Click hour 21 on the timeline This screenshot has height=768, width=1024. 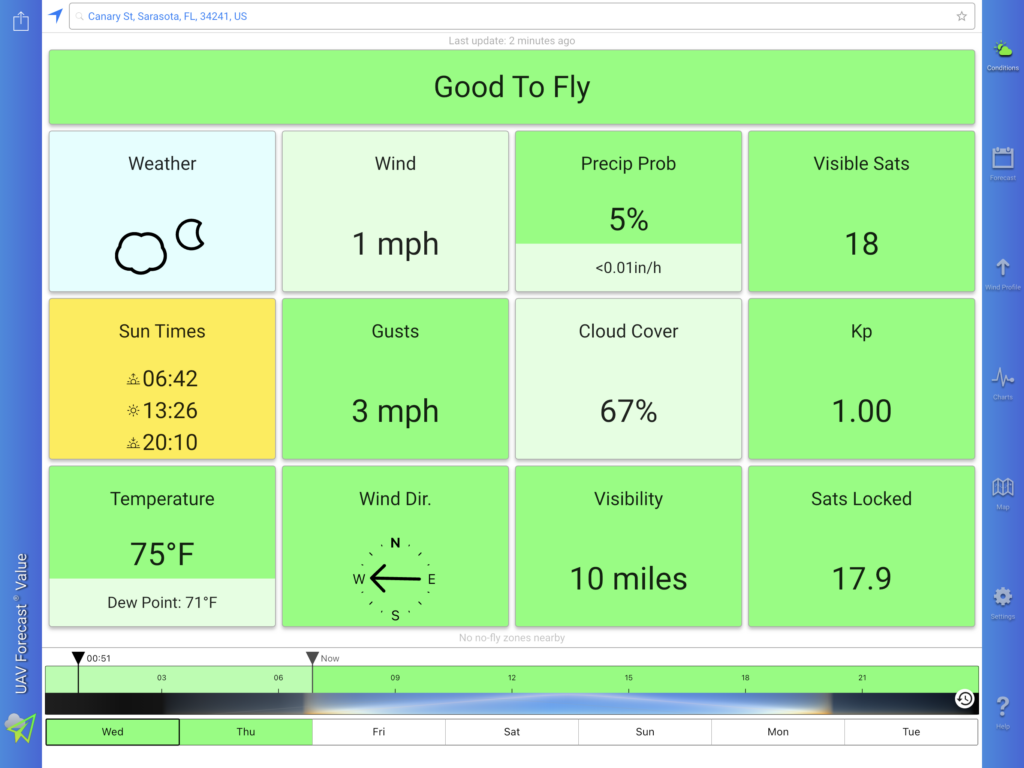click(x=862, y=678)
